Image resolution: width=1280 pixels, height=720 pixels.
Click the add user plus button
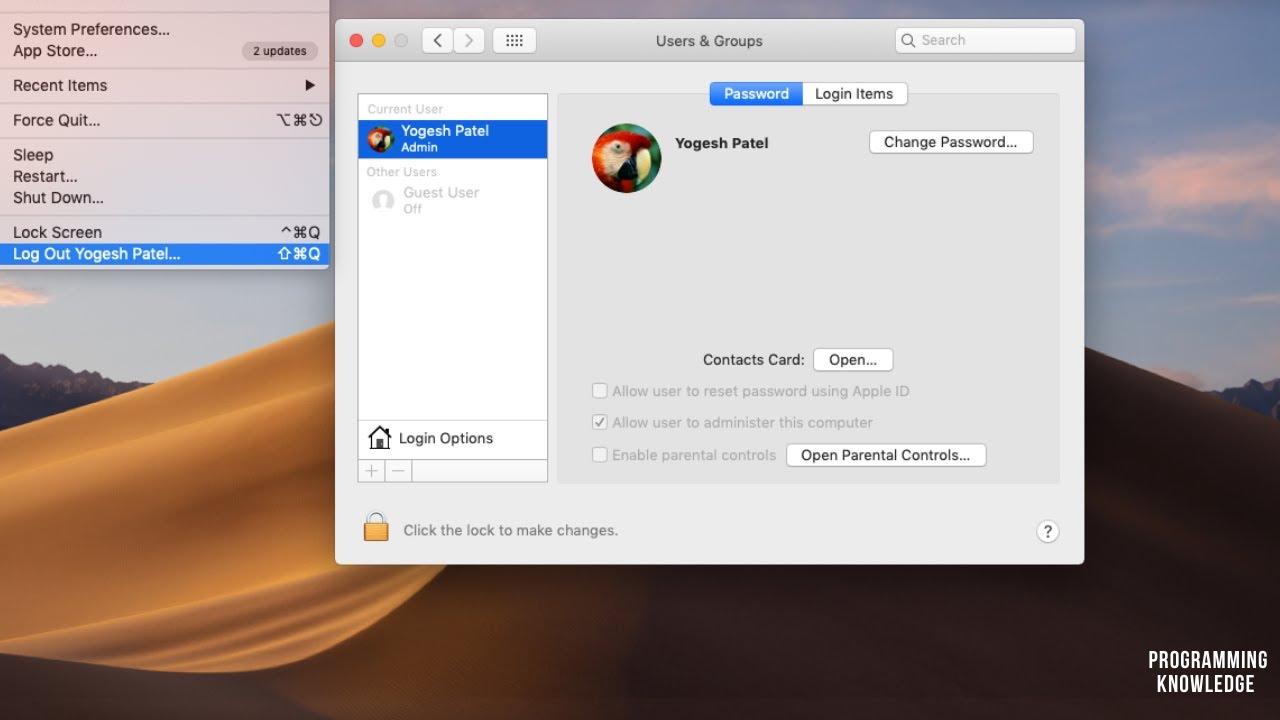tap(372, 471)
